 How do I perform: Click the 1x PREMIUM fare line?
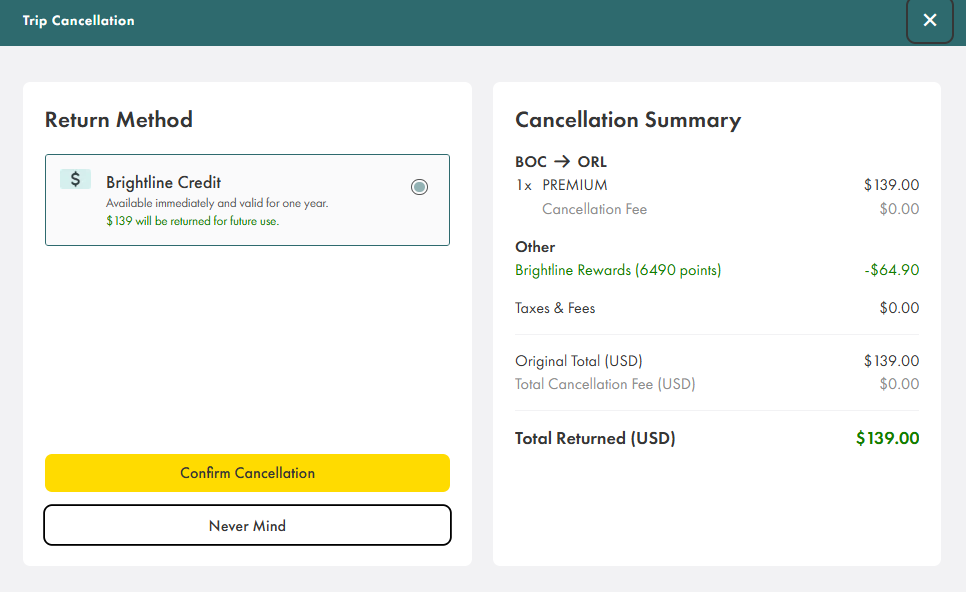click(x=562, y=185)
